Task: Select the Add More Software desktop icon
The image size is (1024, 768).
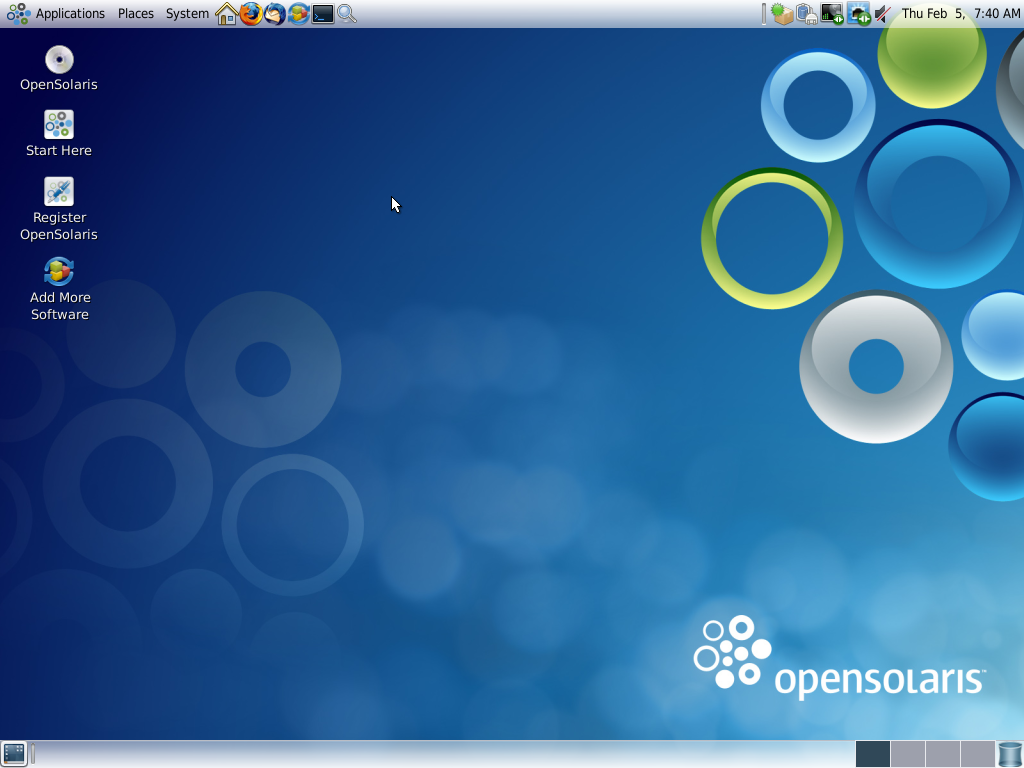Action: click(59, 289)
